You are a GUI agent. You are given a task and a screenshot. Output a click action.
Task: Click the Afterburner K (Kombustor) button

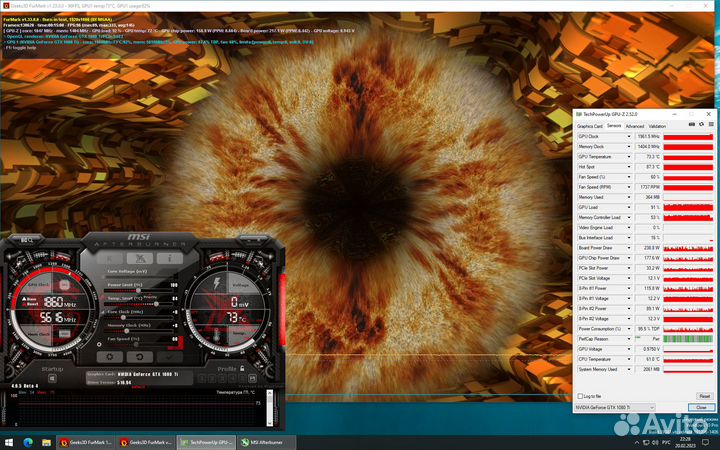click(x=110, y=259)
